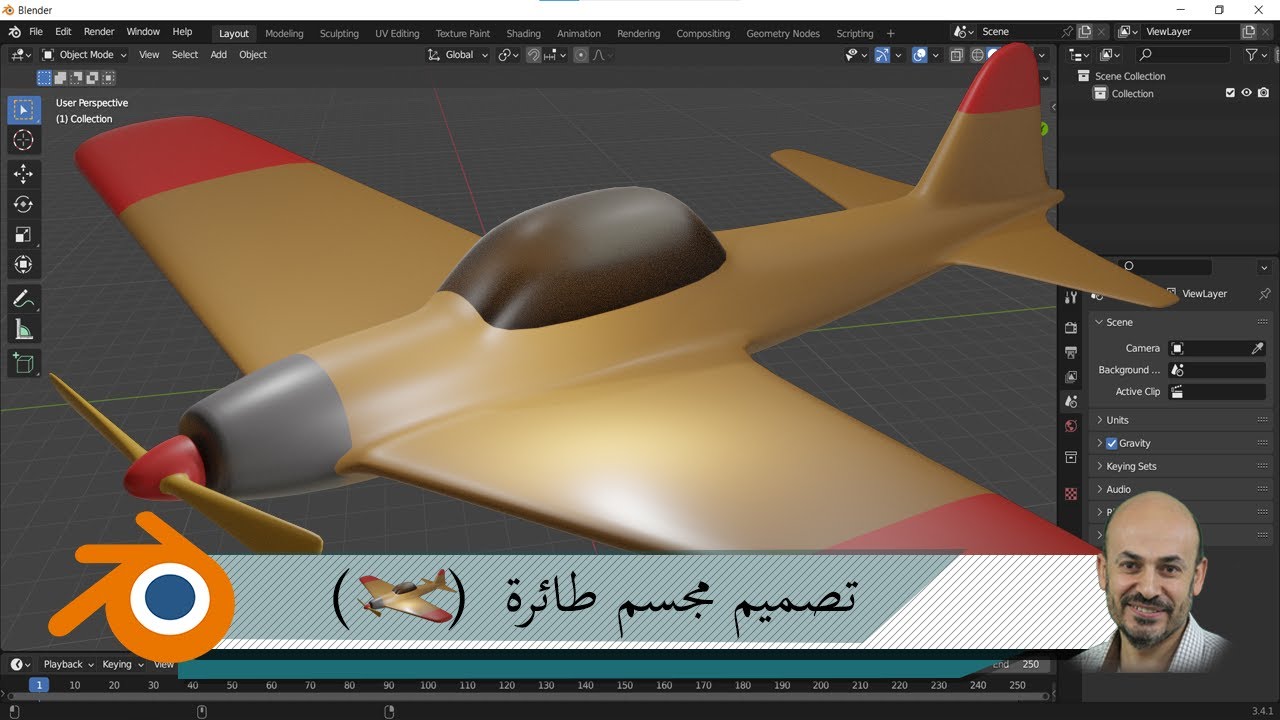
Task: Click the Camera eyedropper icon
Action: [x=1258, y=348]
